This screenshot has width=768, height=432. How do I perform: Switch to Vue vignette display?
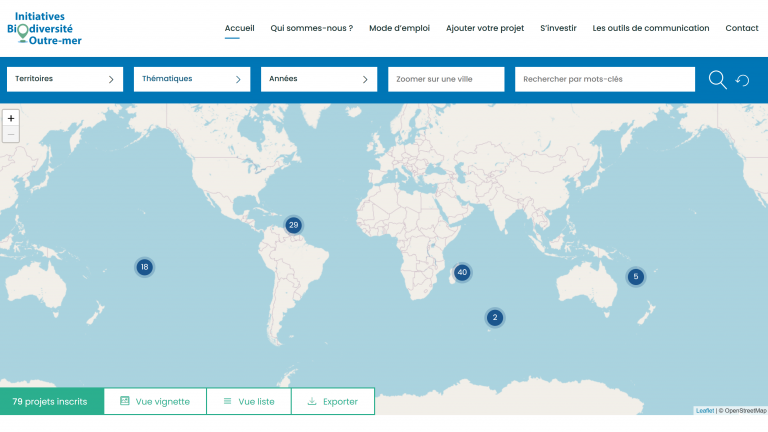pyautogui.click(x=155, y=401)
